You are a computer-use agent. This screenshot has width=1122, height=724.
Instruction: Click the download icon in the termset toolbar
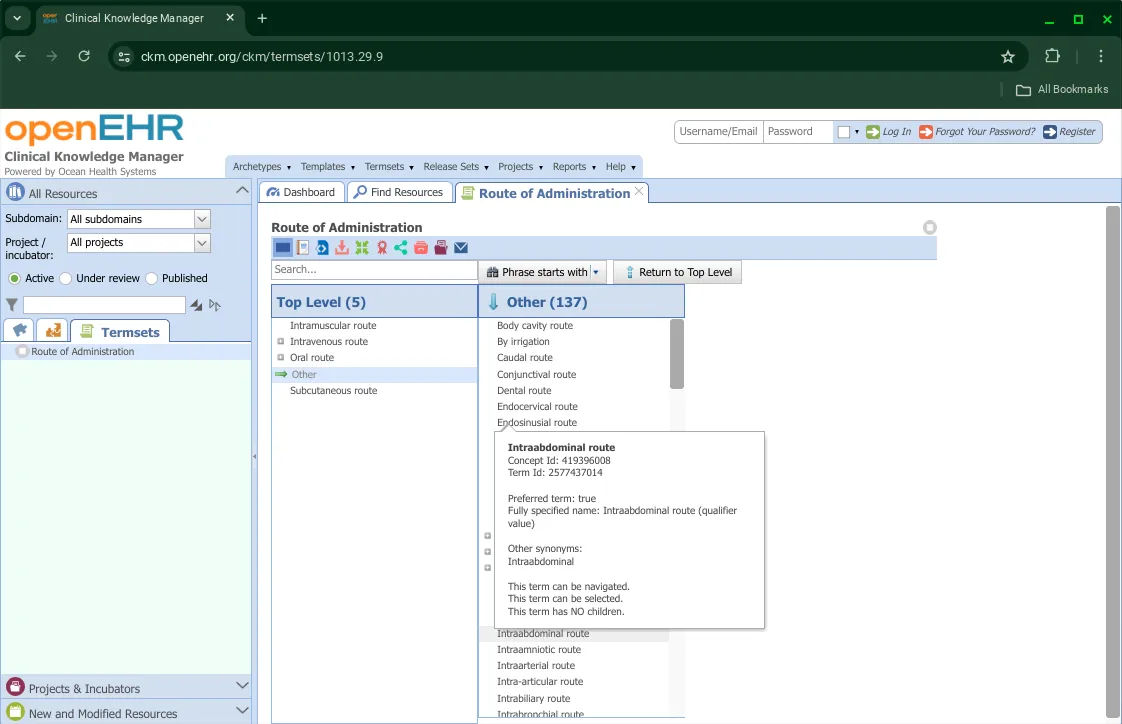(342, 248)
